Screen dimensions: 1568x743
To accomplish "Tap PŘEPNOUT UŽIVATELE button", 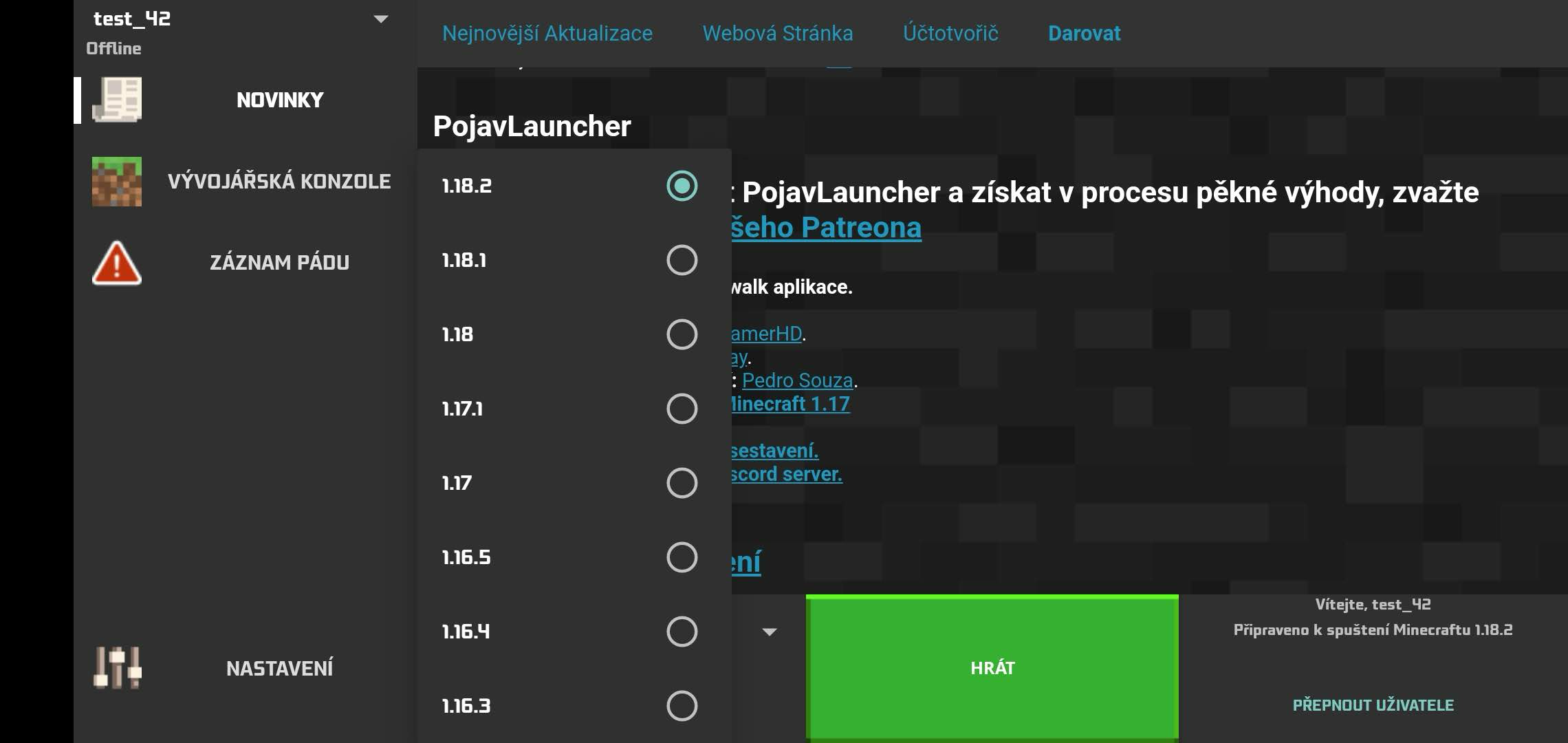I will pyautogui.click(x=1373, y=705).
